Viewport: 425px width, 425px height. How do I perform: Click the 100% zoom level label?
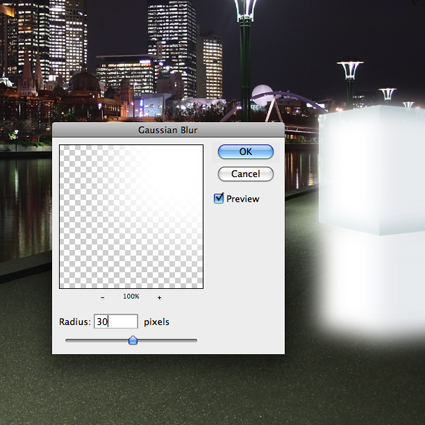tap(131, 296)
